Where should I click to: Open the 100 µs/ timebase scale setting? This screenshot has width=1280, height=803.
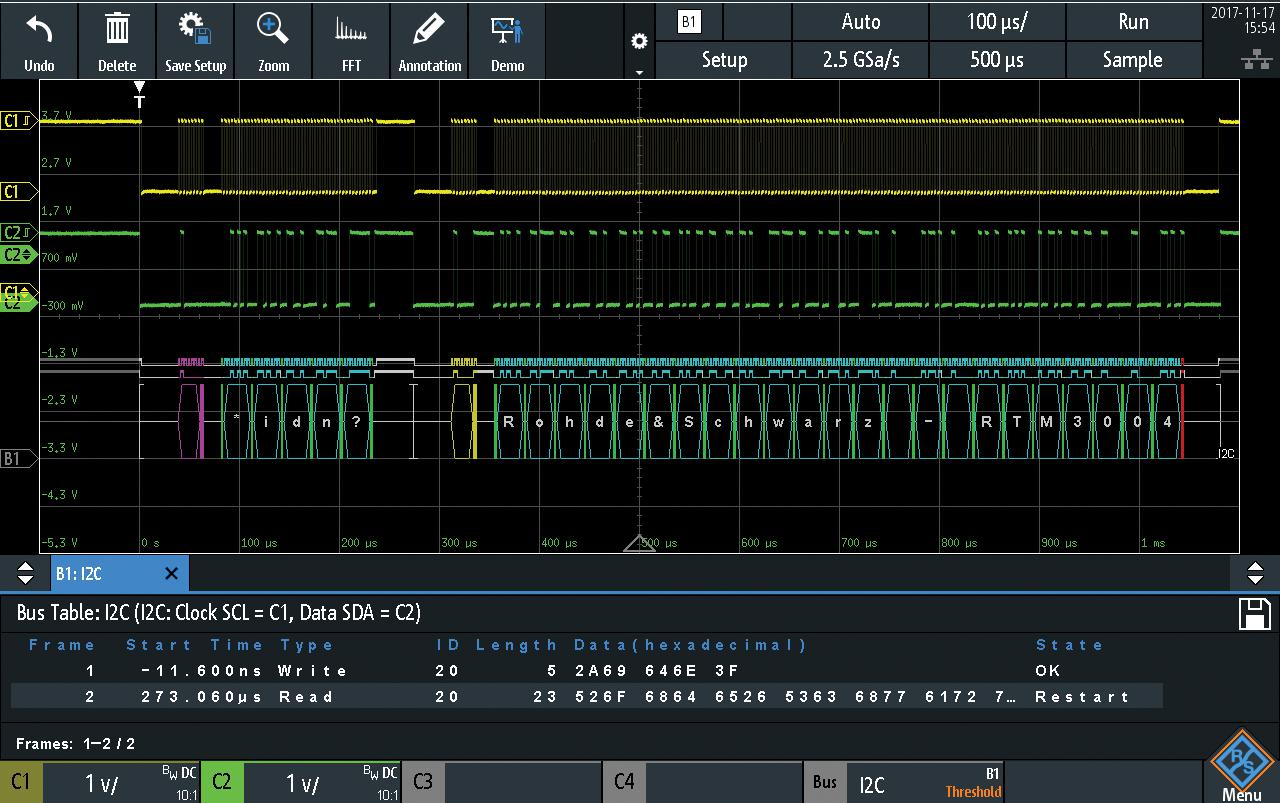997,22
